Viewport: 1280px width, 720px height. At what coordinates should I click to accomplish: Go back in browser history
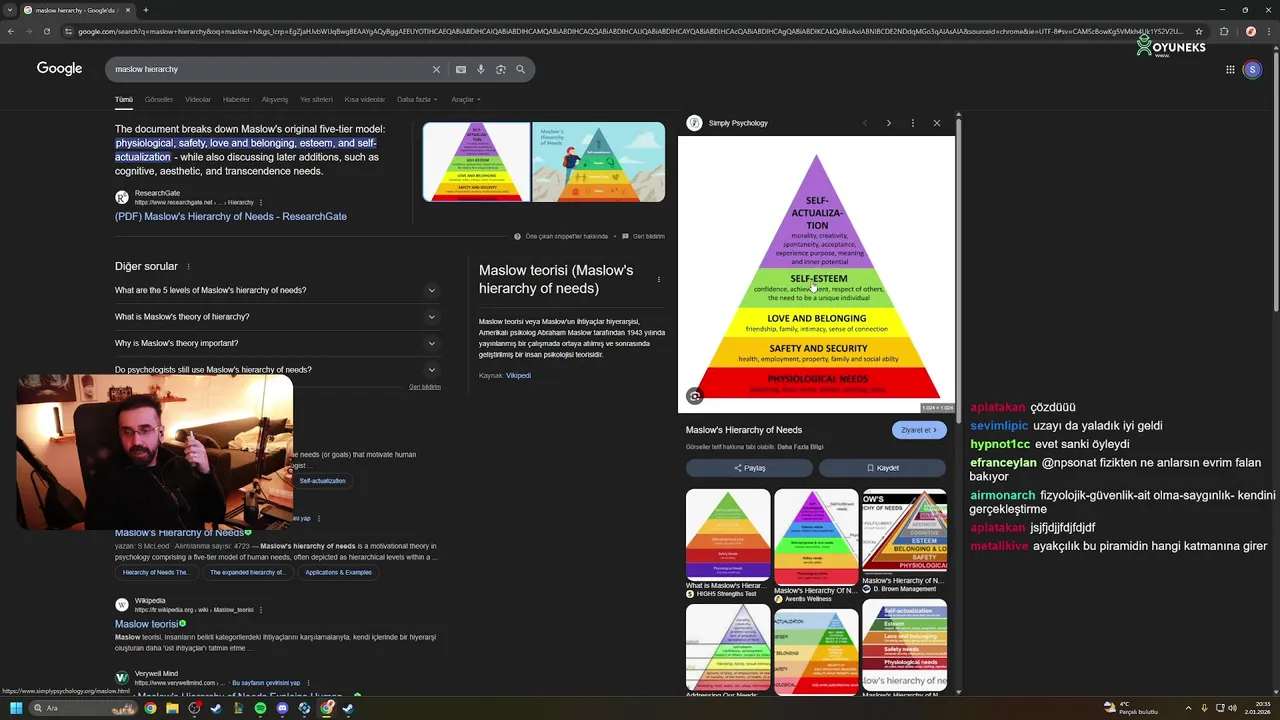pyautogui.click(x=11, y=31)
